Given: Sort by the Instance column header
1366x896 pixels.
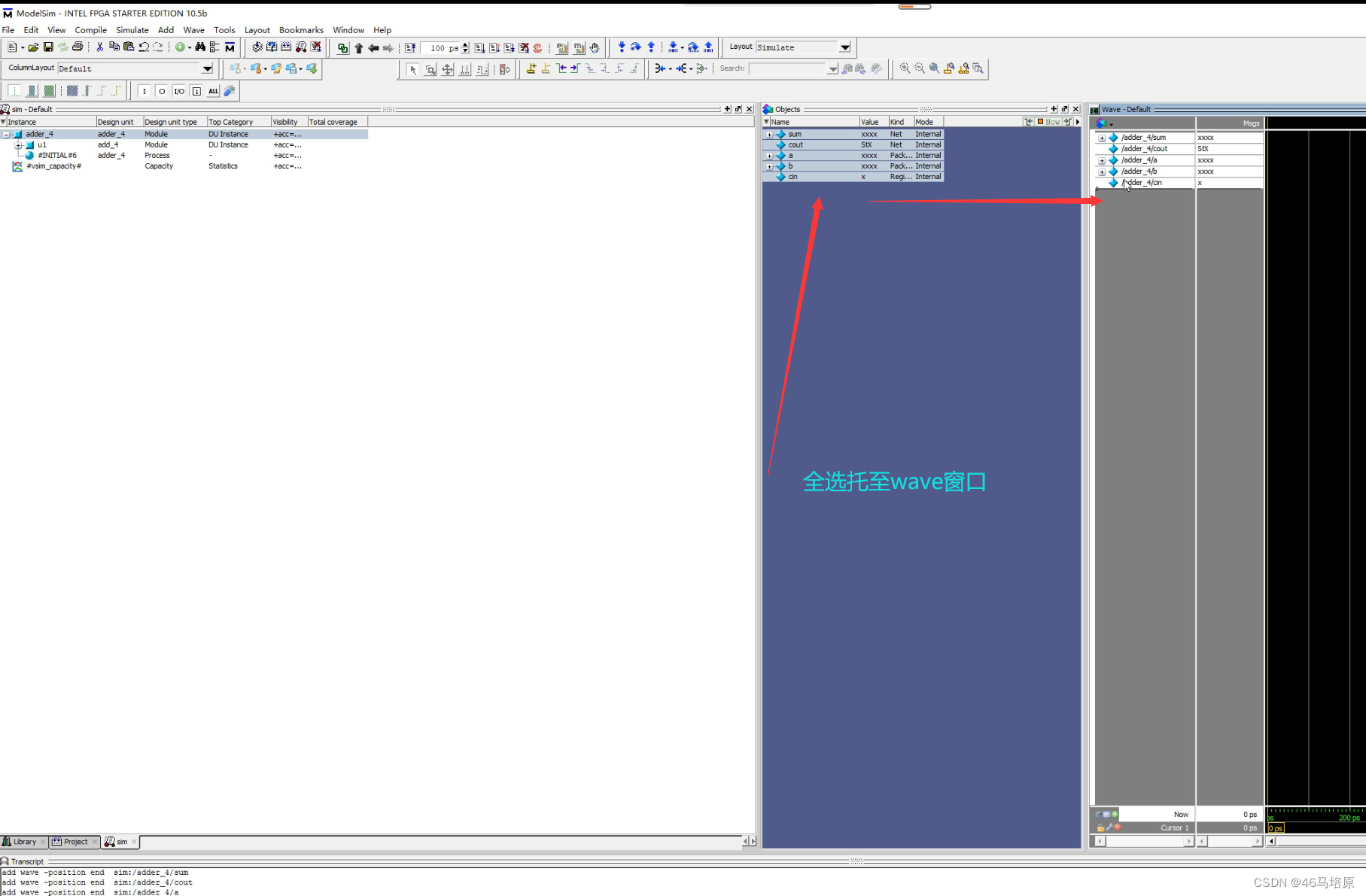Looking at the screenshot, I should click(x=51, y=122).
